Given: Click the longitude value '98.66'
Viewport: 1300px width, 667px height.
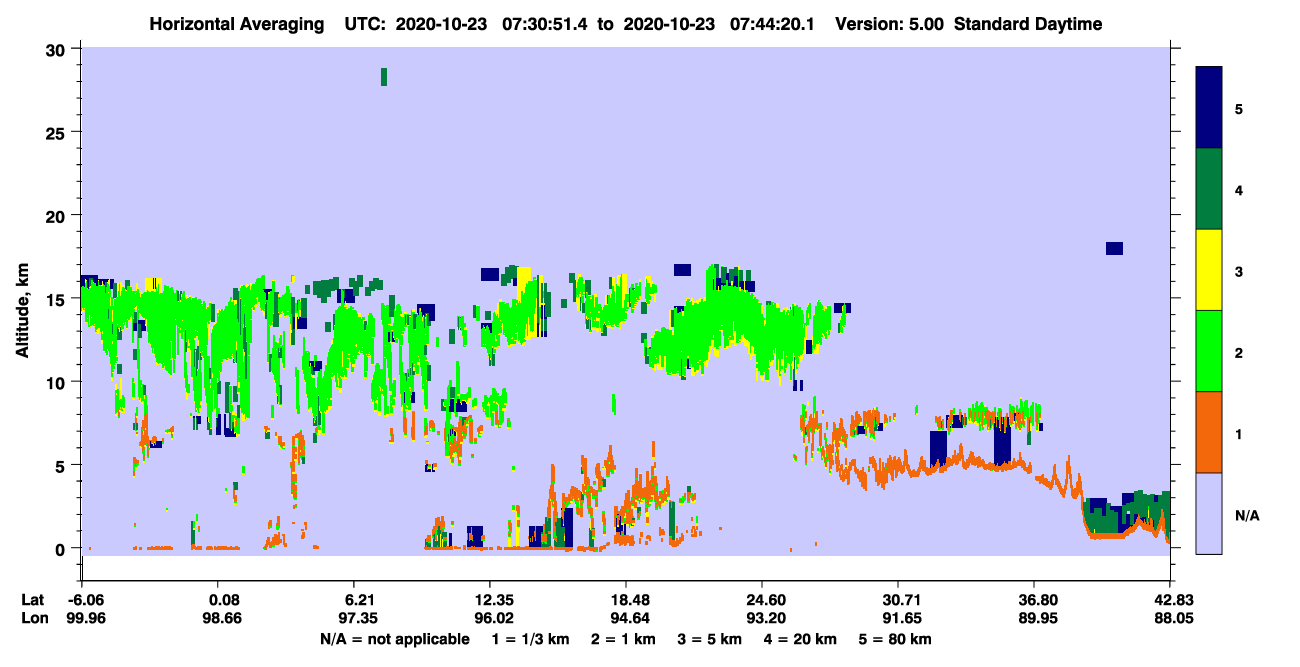Looking at the screenshot, I should point(224,618).
